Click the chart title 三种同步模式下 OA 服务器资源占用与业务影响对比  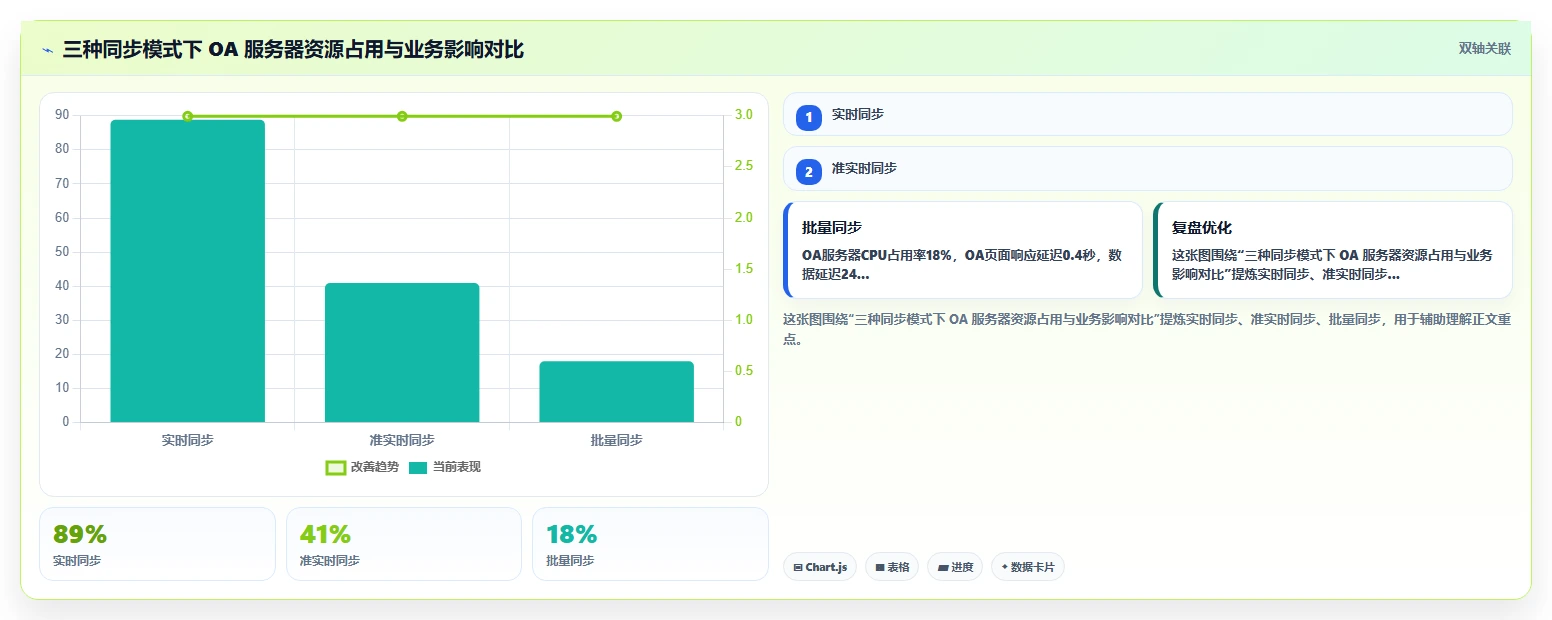(293, 50)
